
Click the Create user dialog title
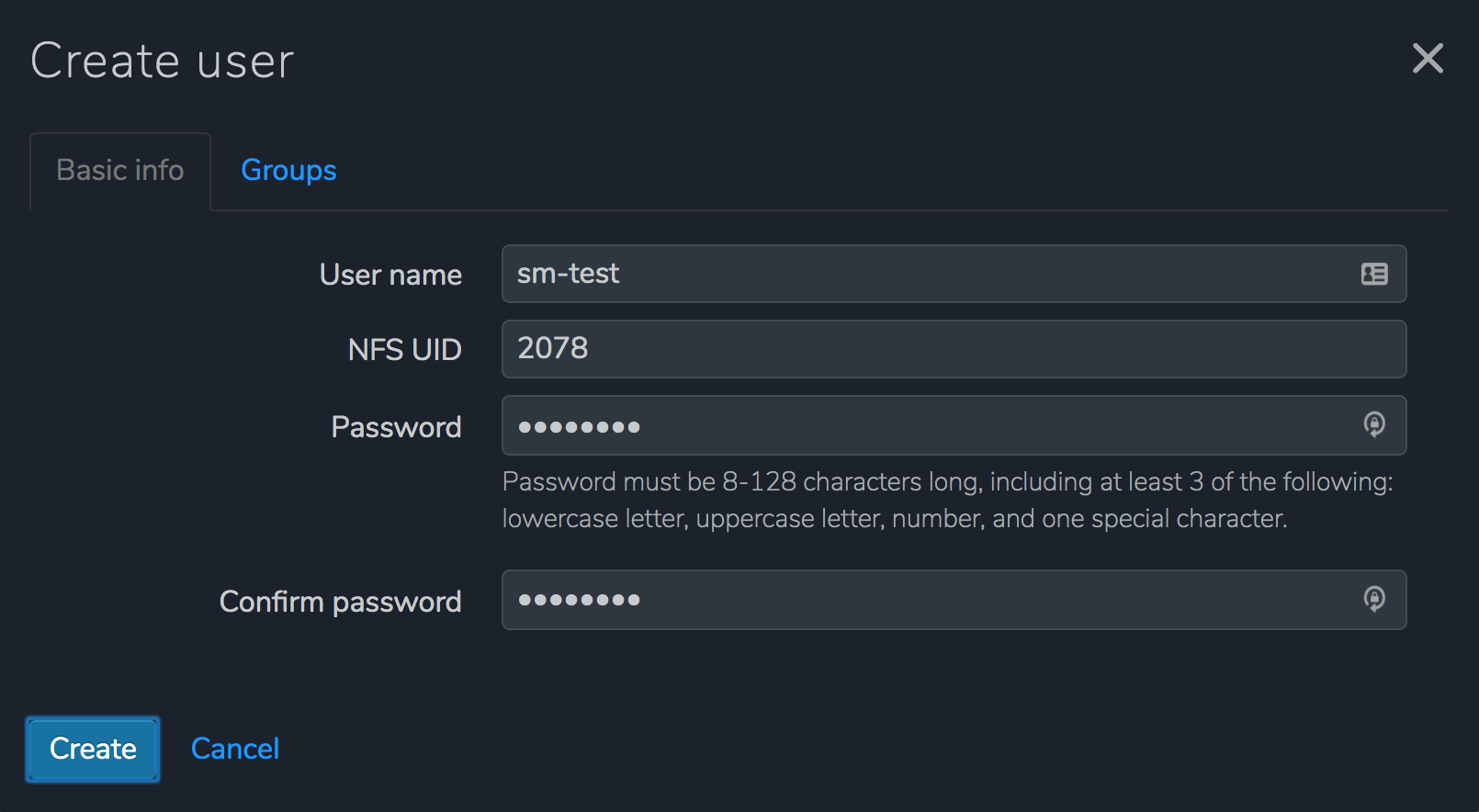coord(162,60)
